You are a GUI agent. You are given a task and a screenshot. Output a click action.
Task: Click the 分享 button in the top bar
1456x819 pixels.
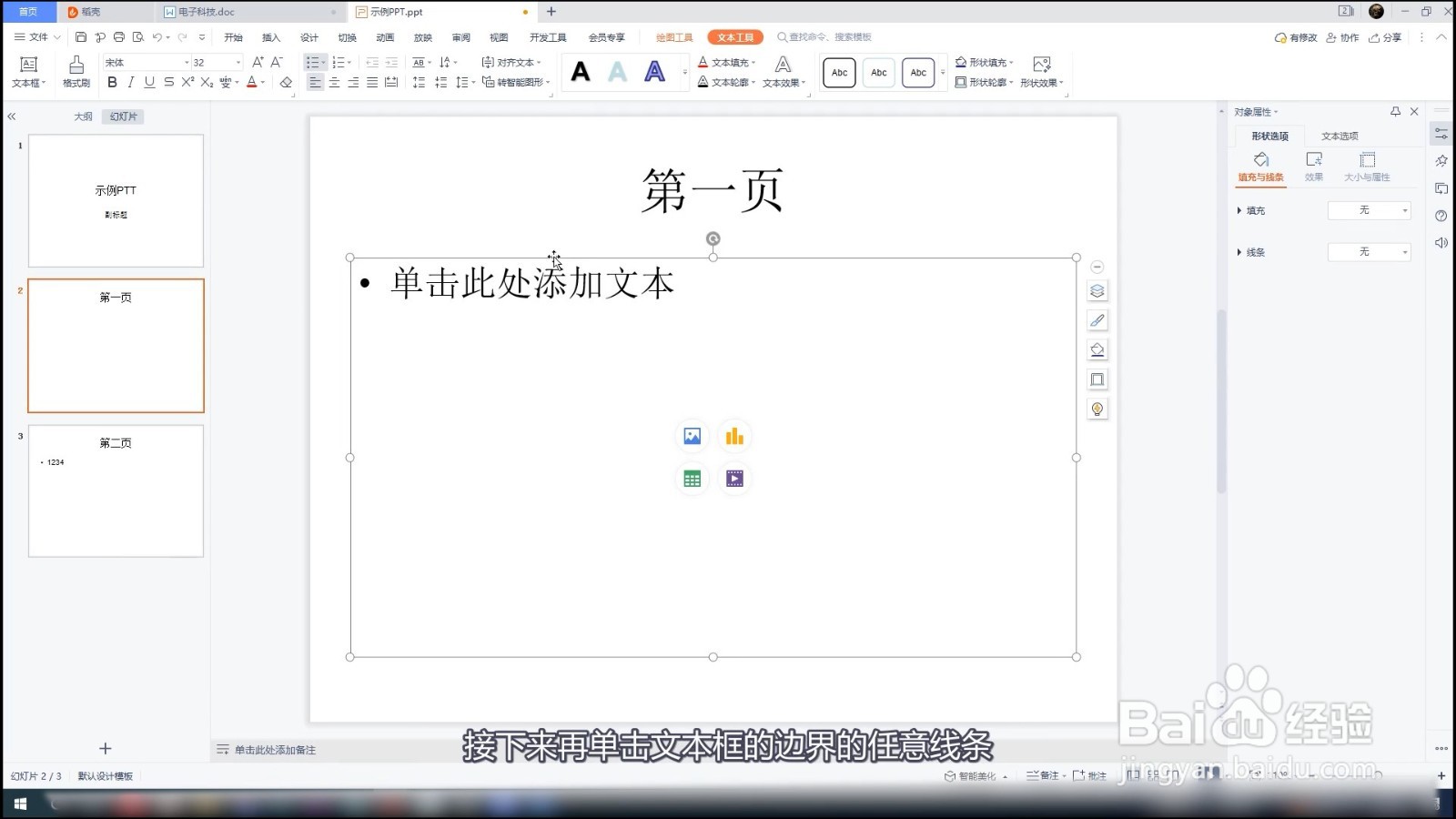pos(1387,37)
